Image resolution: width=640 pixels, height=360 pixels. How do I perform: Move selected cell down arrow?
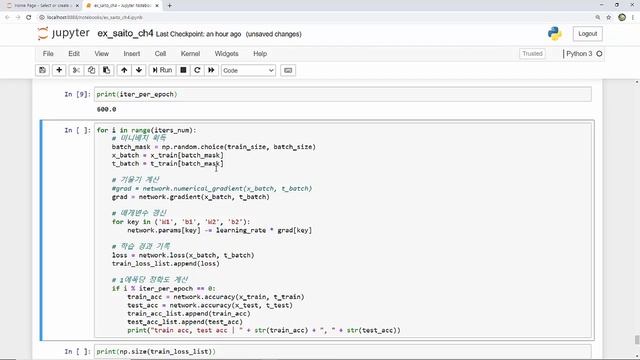pyautogui.click(x=139, y=70)
